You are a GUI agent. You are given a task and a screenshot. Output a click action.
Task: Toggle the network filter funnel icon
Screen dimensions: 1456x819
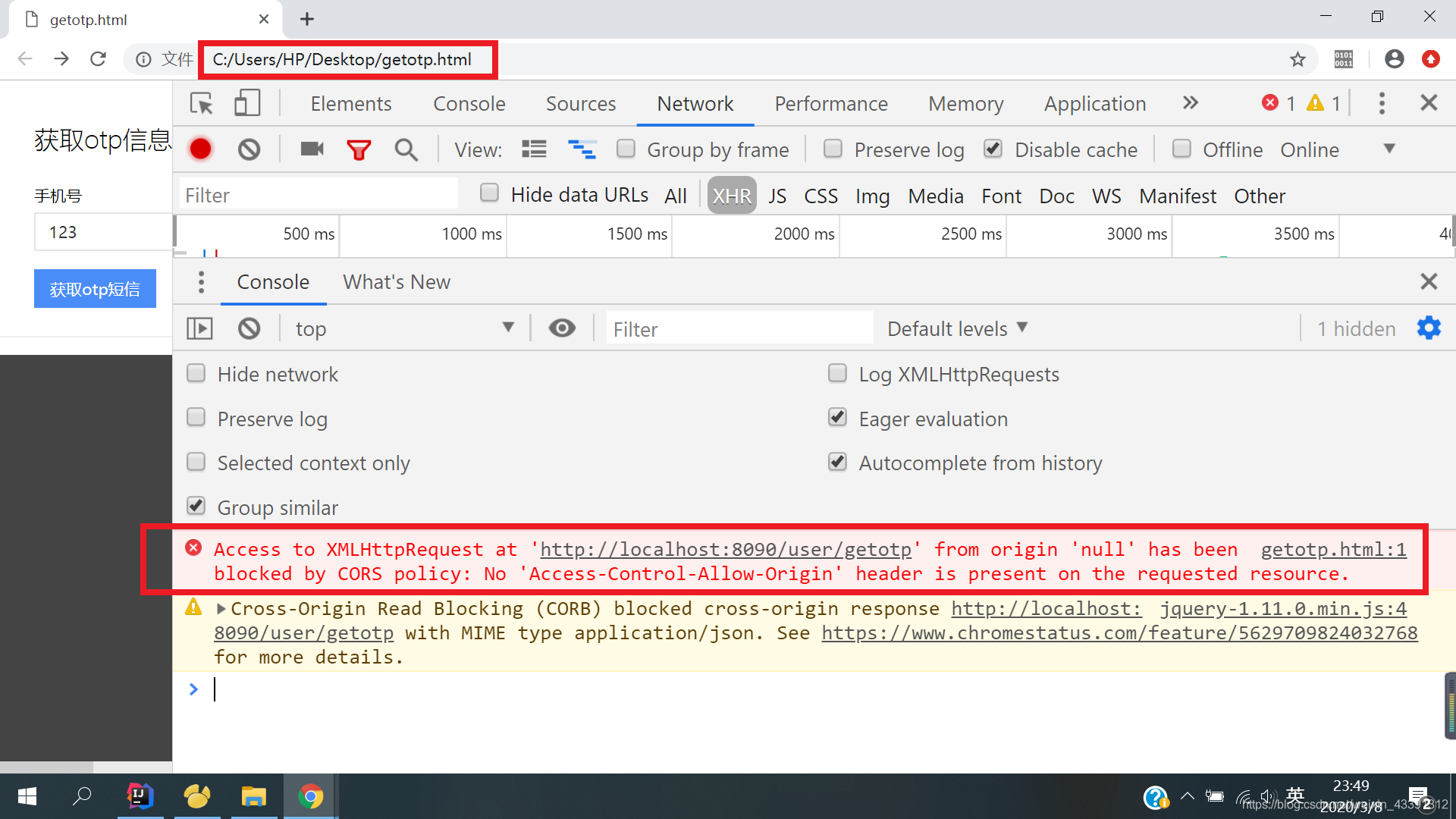359,149
